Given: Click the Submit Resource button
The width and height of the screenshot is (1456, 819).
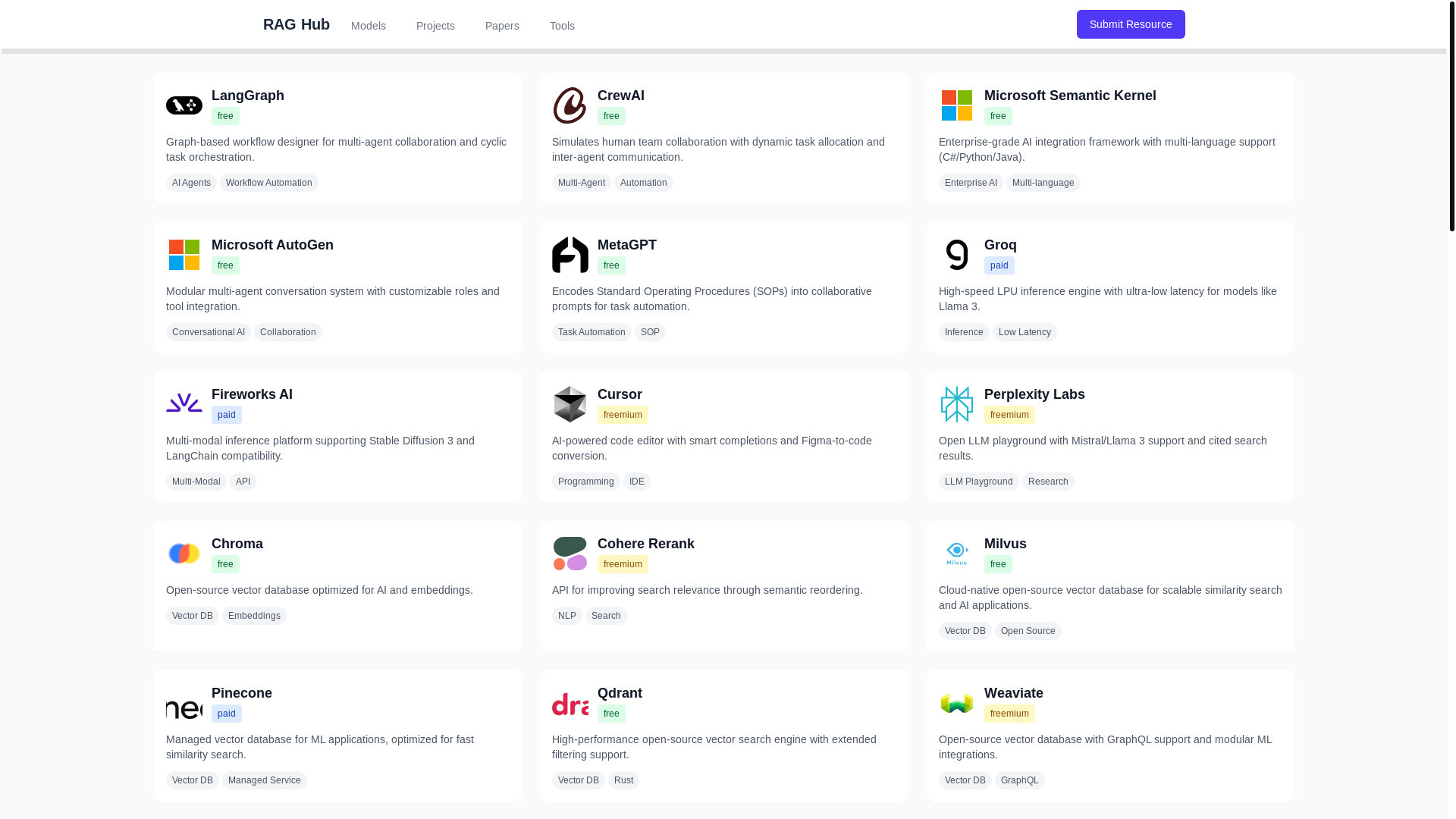Looking at the screenshot, I should pyautogui.click(x=1131, y=24).
